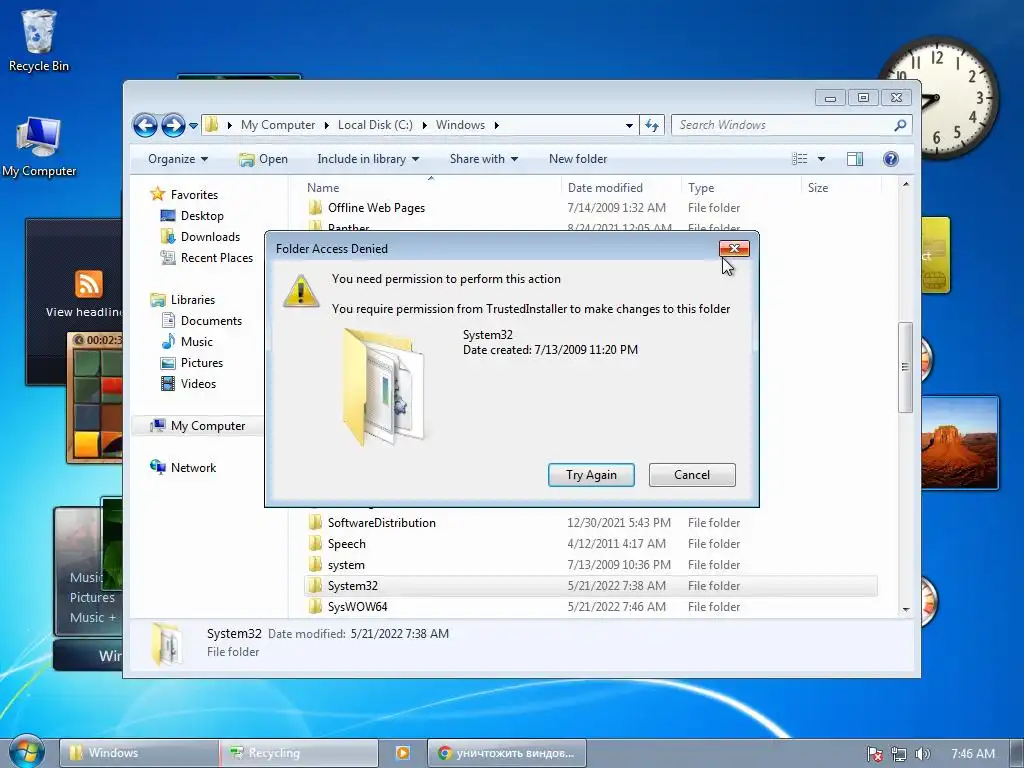Click the search magnifier icon
This screenshot has height=768, width=1024.
click(900, 125)
